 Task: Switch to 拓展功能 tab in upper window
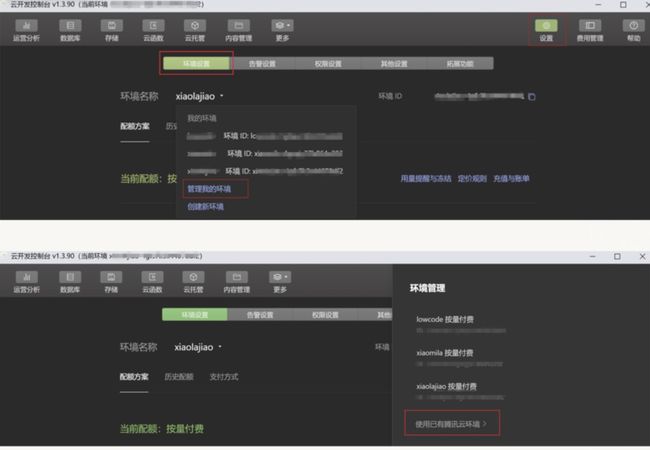tap(460, 63)
